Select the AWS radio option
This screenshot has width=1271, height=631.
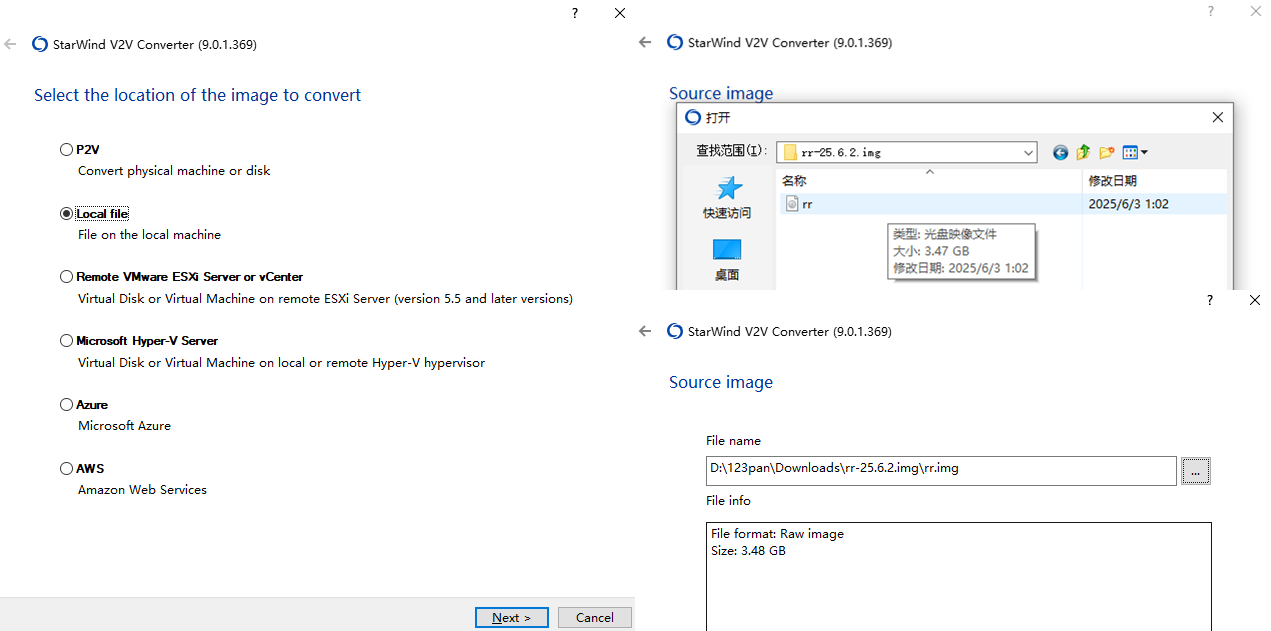[x=67, y=469]
